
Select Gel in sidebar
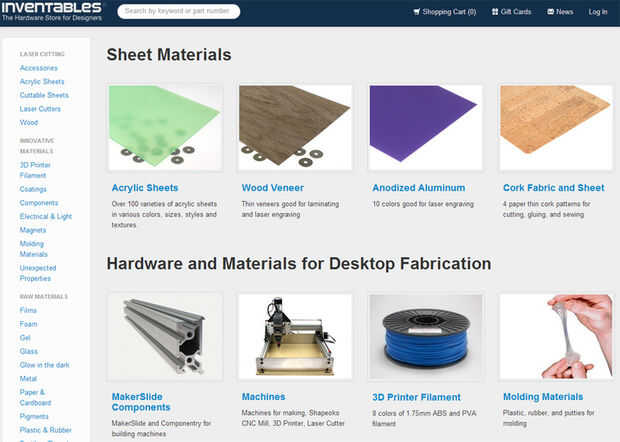tap(25, 338)
